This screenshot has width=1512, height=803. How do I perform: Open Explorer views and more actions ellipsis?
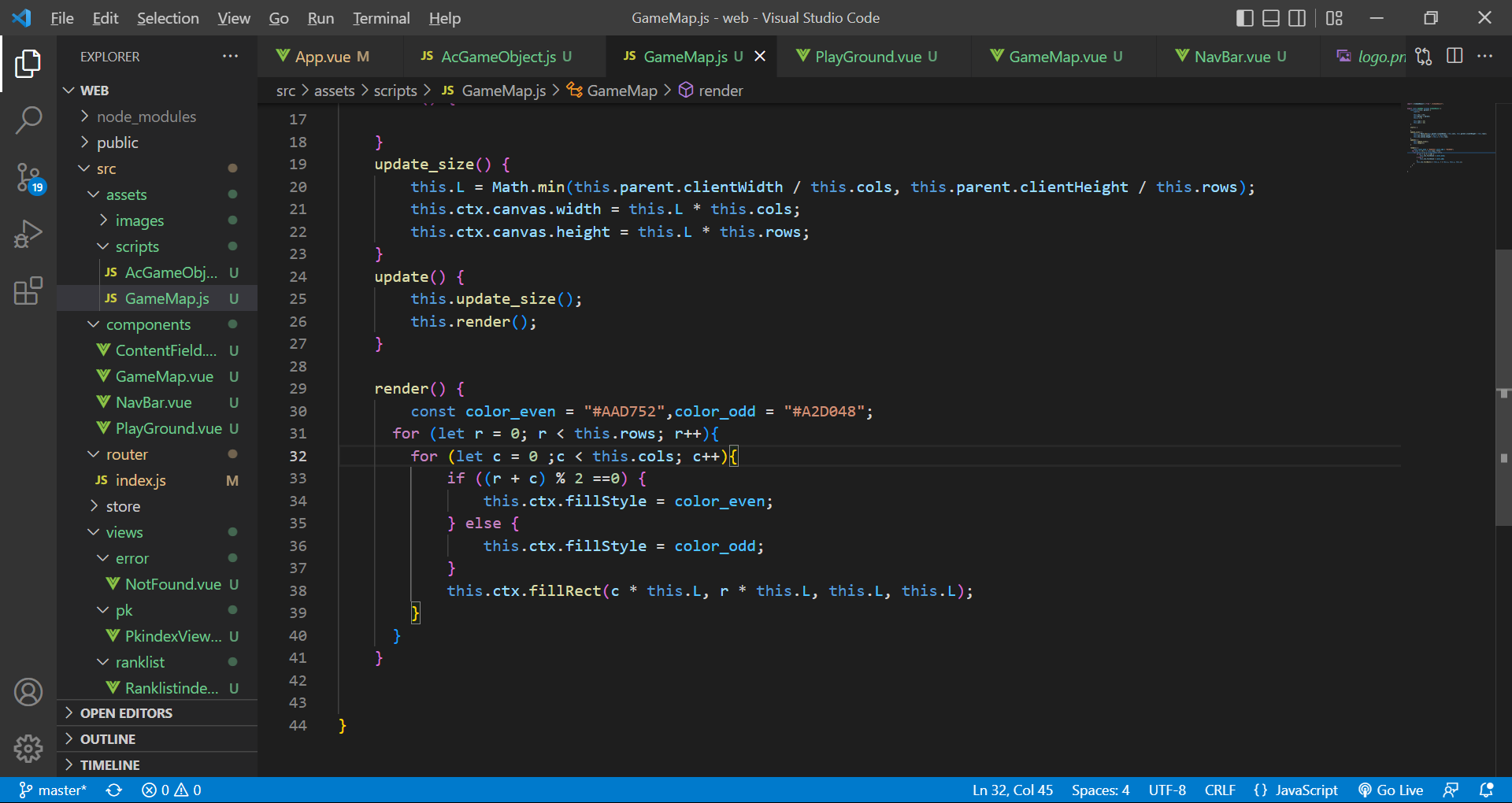tap(230, 56)
